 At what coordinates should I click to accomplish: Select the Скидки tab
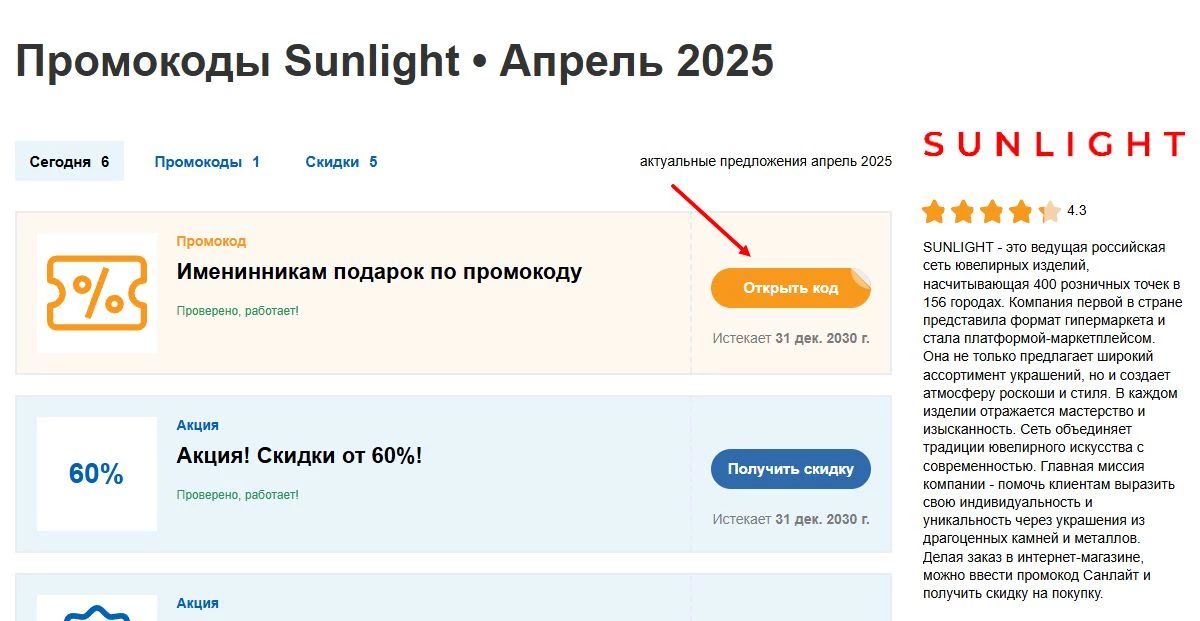click(341, 162)
